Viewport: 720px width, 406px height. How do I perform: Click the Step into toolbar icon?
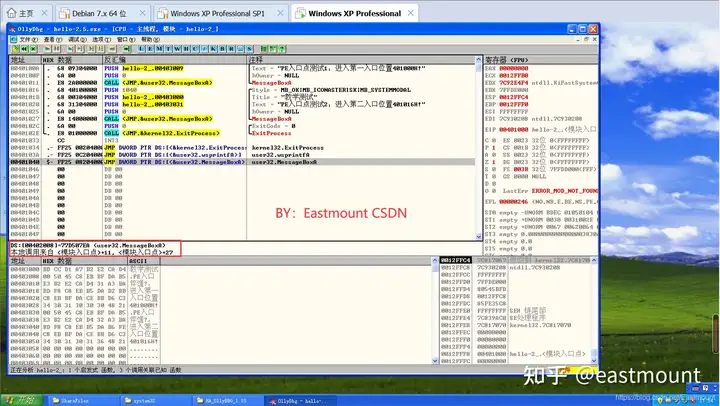click(71, 49)
